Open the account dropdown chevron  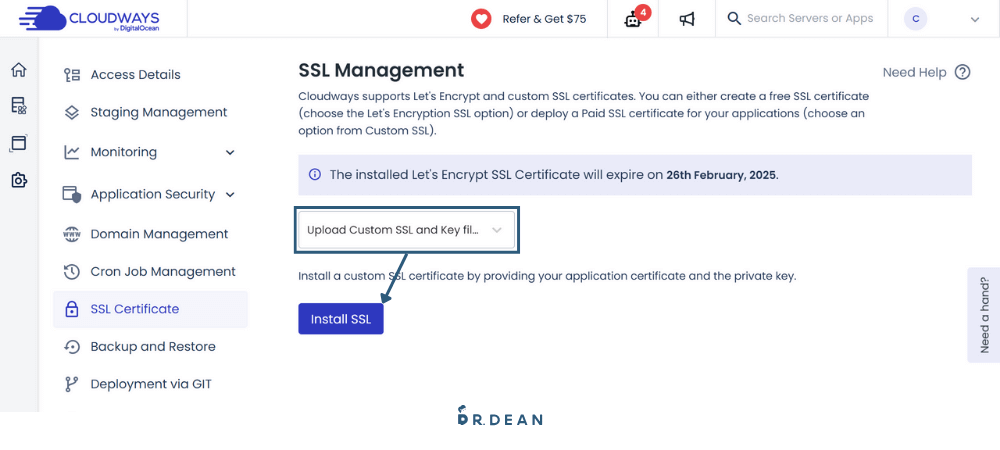(x=974, y=20)
